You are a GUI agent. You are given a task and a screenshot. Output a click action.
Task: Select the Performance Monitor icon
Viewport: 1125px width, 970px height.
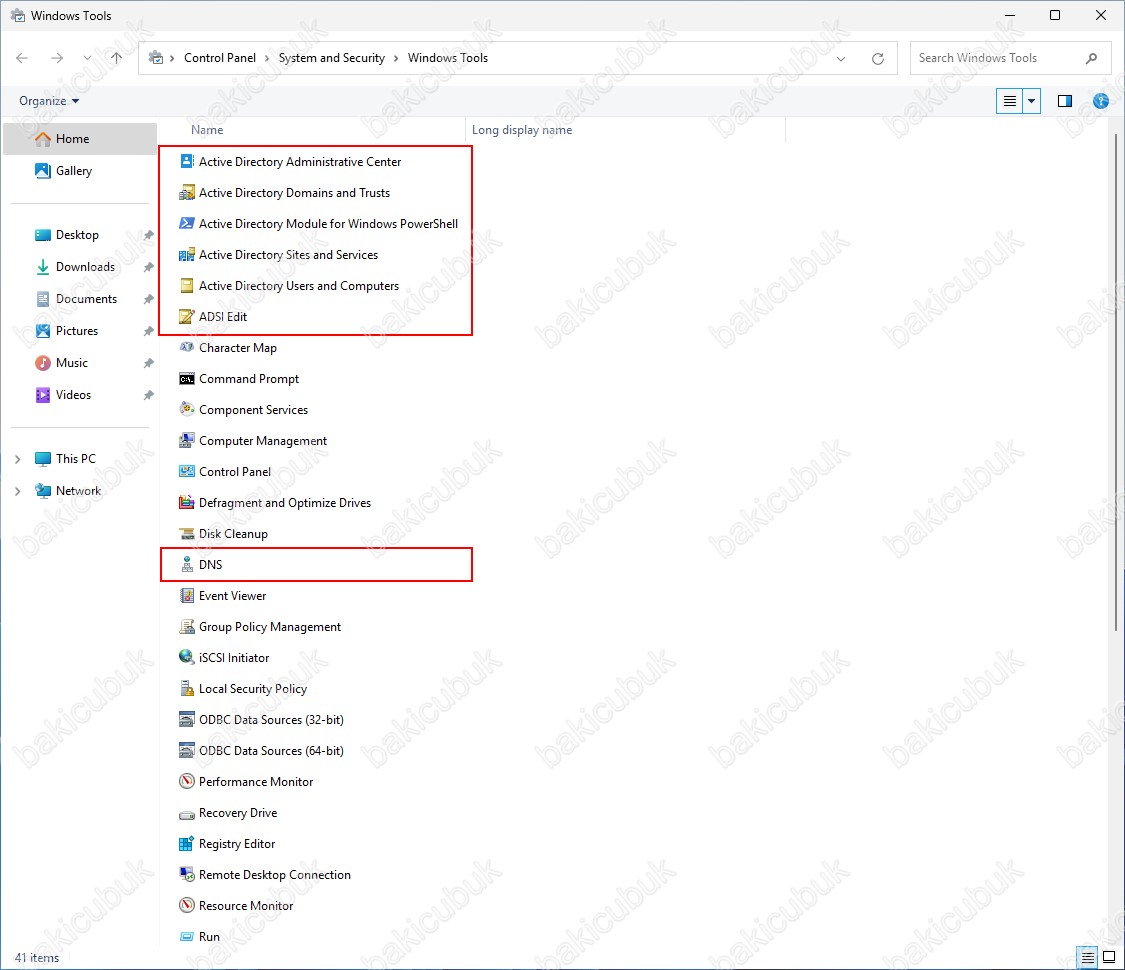187,781
